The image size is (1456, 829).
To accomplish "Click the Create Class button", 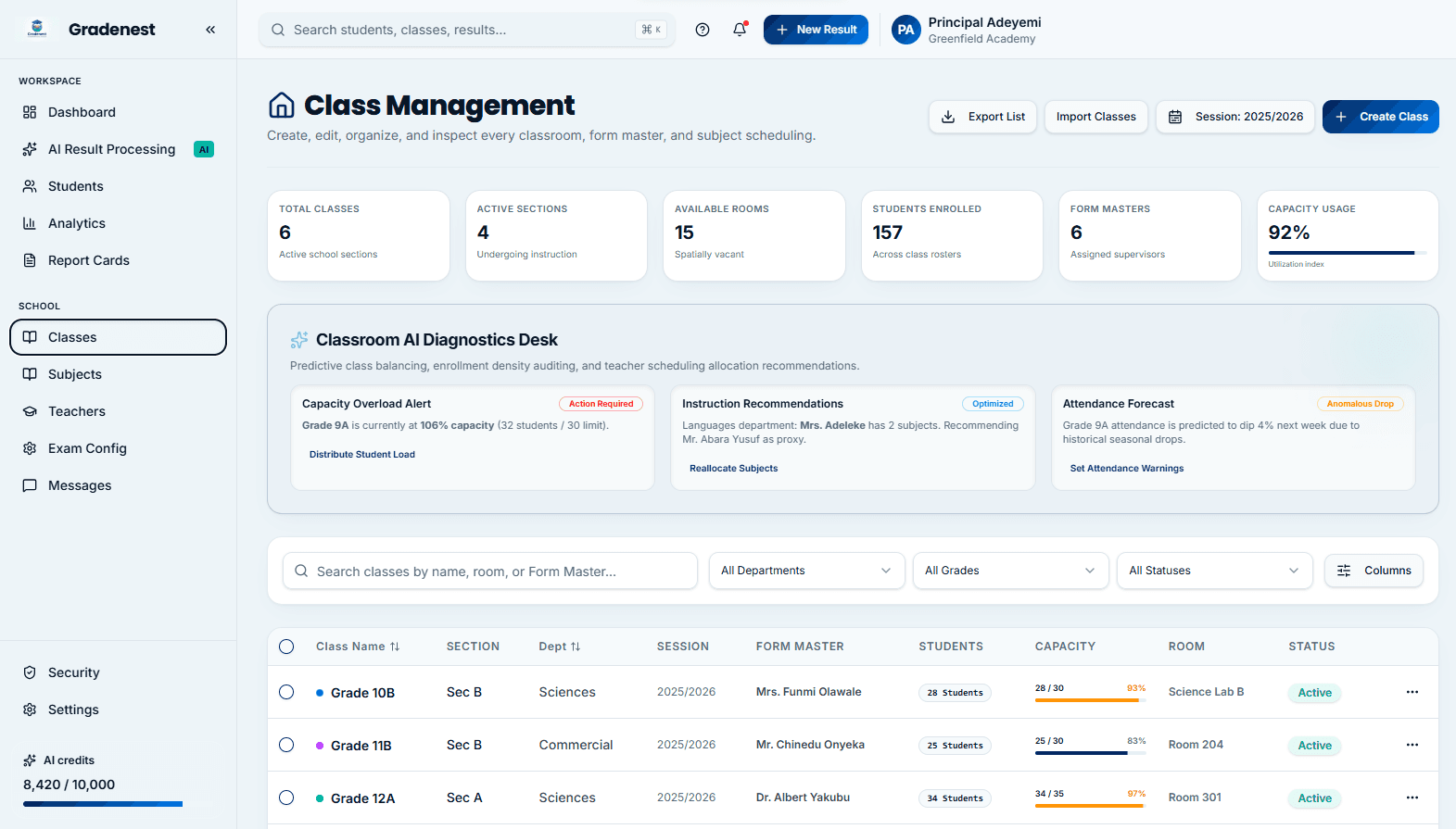I will [x=1380, y=117].
